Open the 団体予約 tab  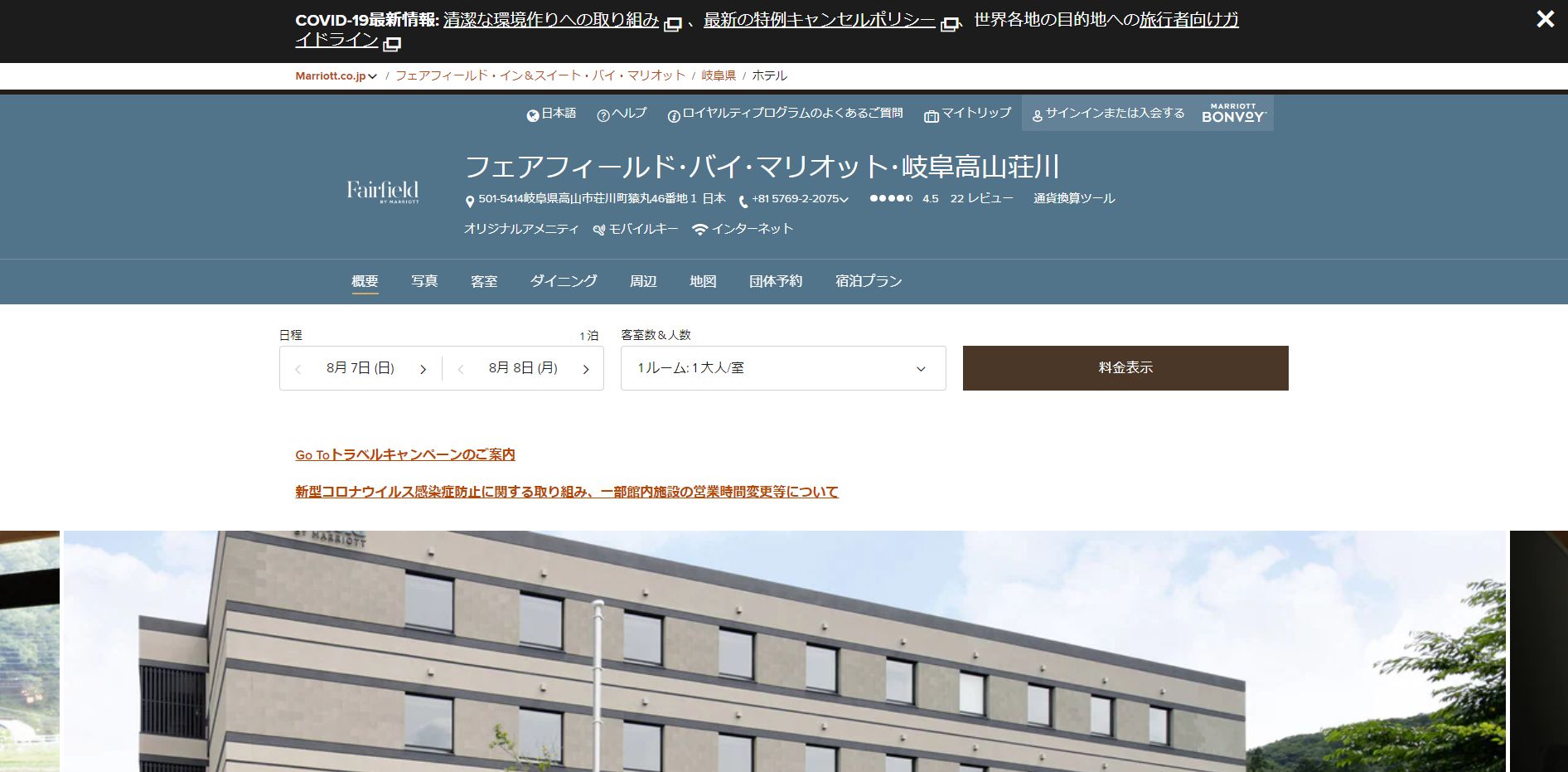coord(776,281)
